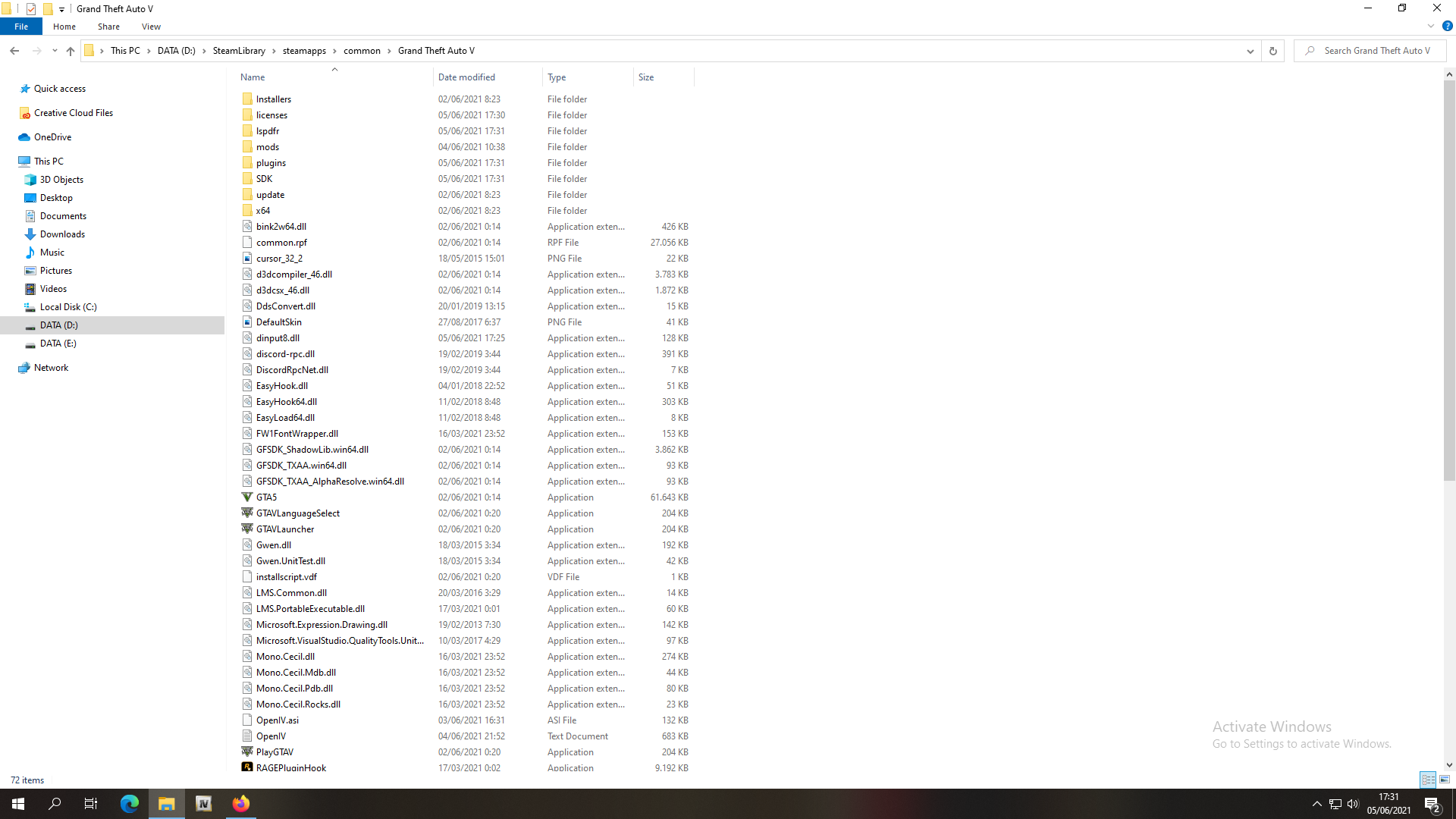Screen dimensions: 1456x819
Task: Click the Up directory arrow
Action: tap(71, 51)
